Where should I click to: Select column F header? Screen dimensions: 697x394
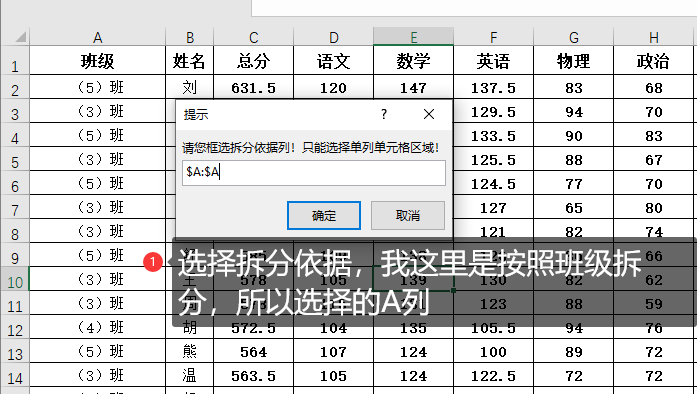click(493, 37)
